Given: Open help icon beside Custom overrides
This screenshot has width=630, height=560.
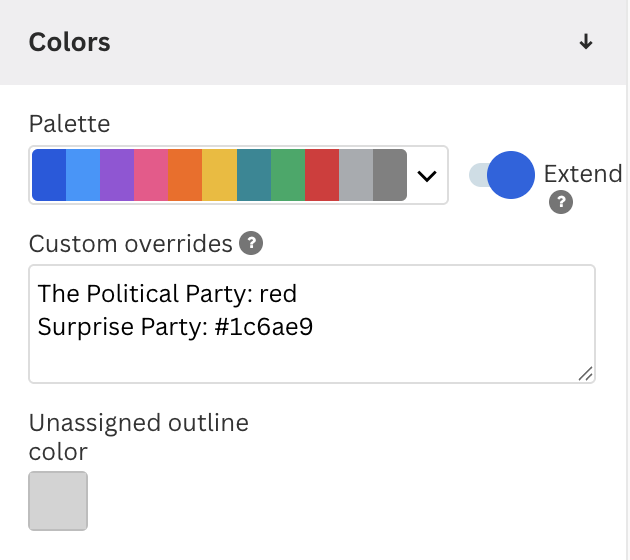Looking at the screenshot, I should click(251, 243).
